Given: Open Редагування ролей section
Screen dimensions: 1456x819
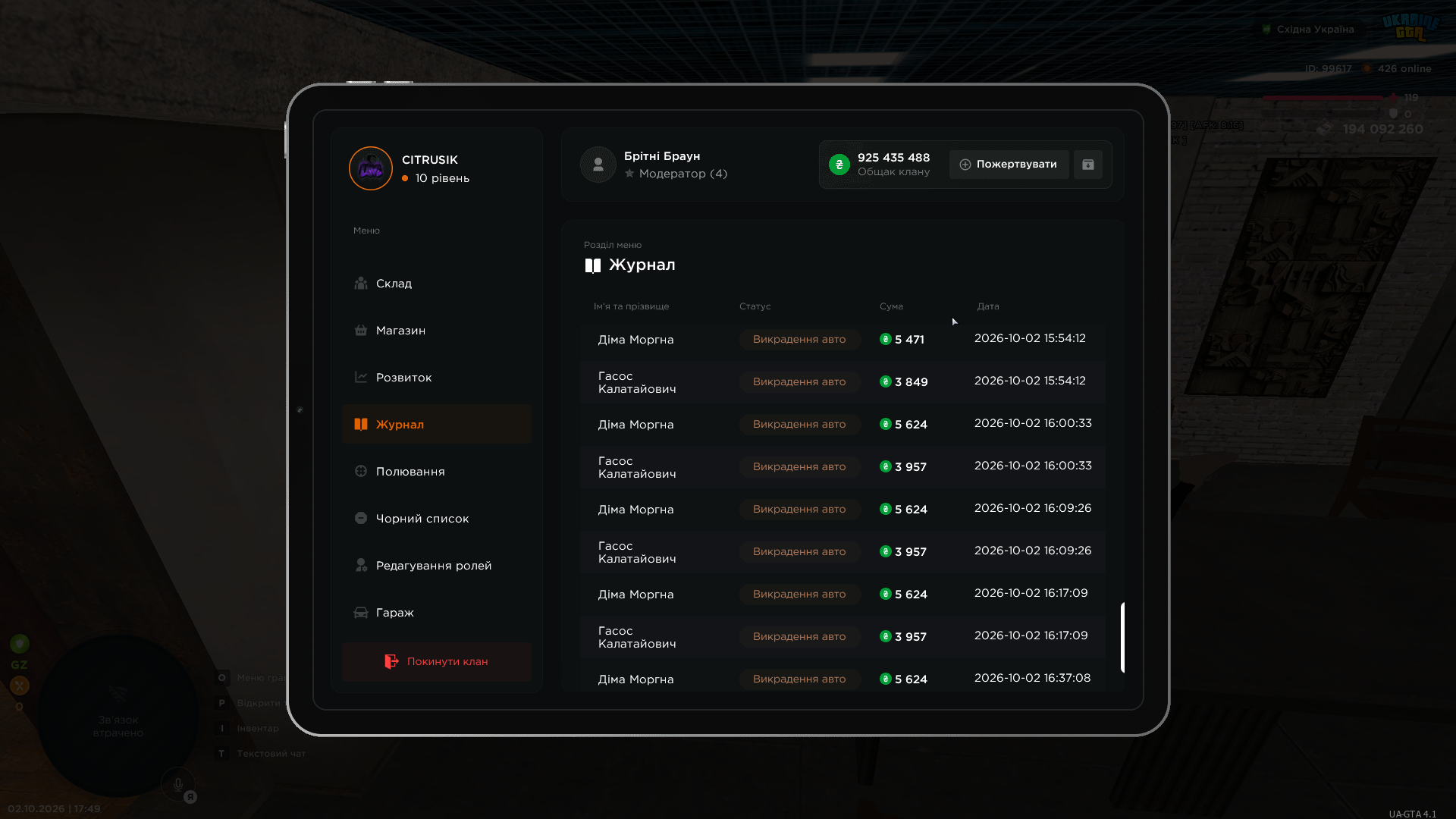Looking at the screenshot, I should [436, 566].
